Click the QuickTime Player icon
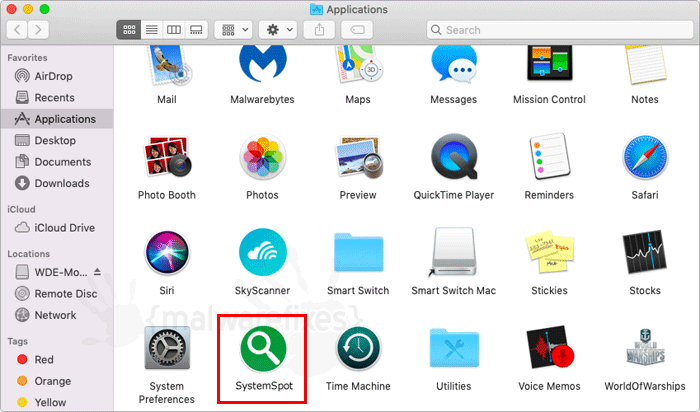700x412 pixels. click(x=454, y=157)
